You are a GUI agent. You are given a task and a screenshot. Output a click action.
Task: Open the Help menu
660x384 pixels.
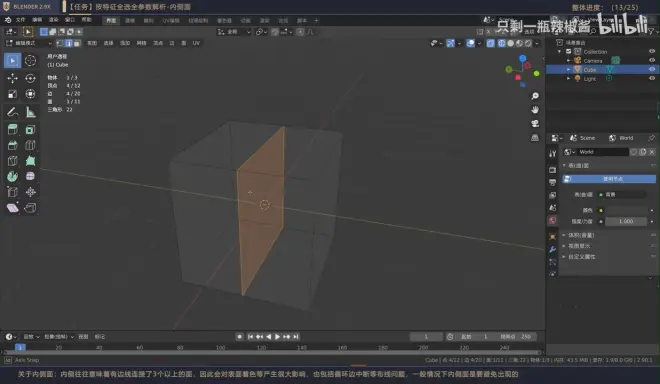[x=86, y=20]
